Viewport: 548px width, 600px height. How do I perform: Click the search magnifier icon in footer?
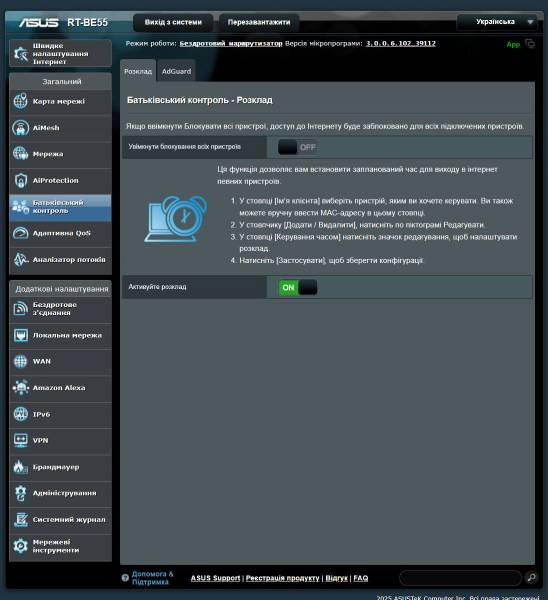point(532,577)
